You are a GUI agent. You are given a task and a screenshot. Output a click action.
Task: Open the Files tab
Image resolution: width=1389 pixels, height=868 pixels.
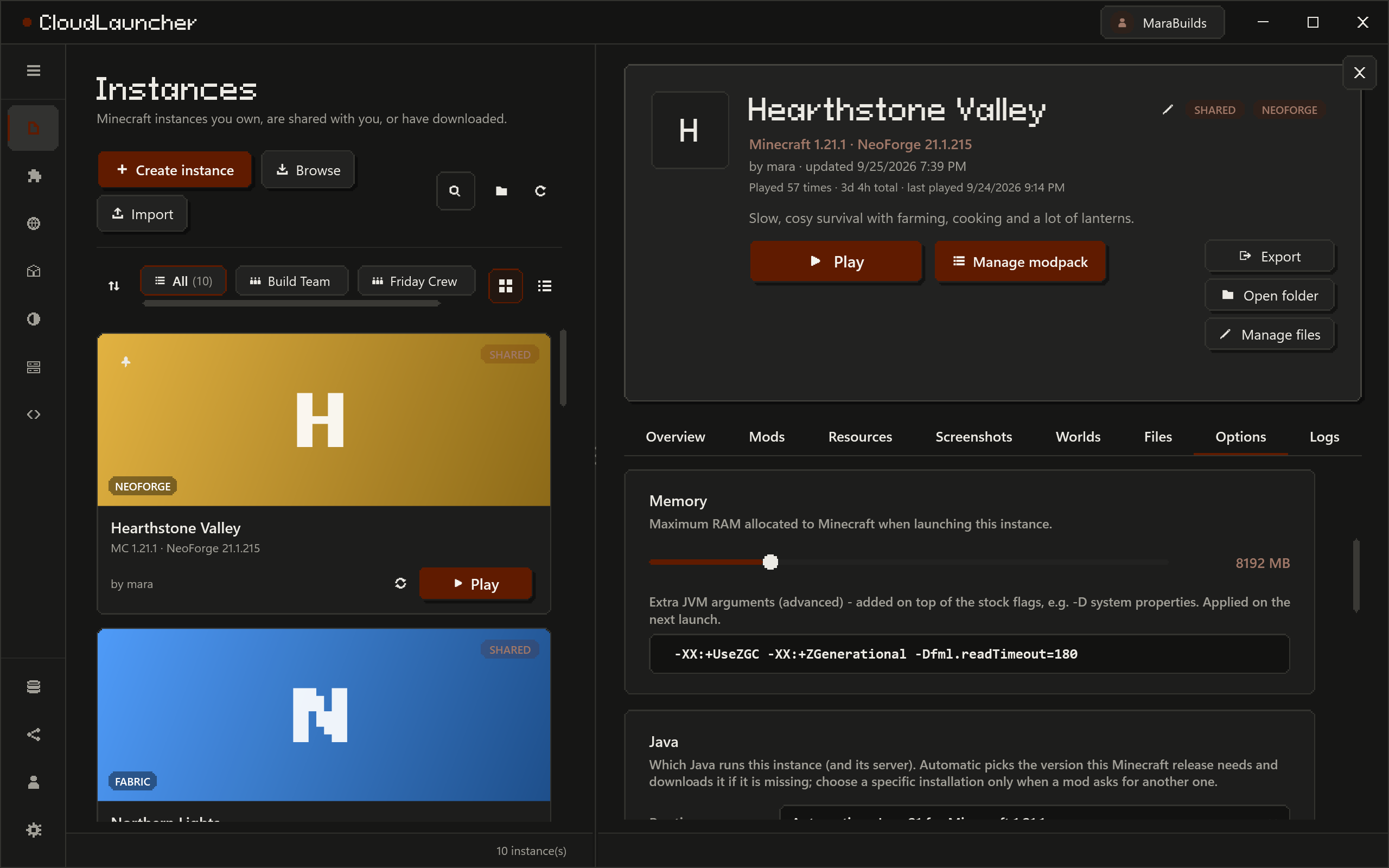point(1158,437)
